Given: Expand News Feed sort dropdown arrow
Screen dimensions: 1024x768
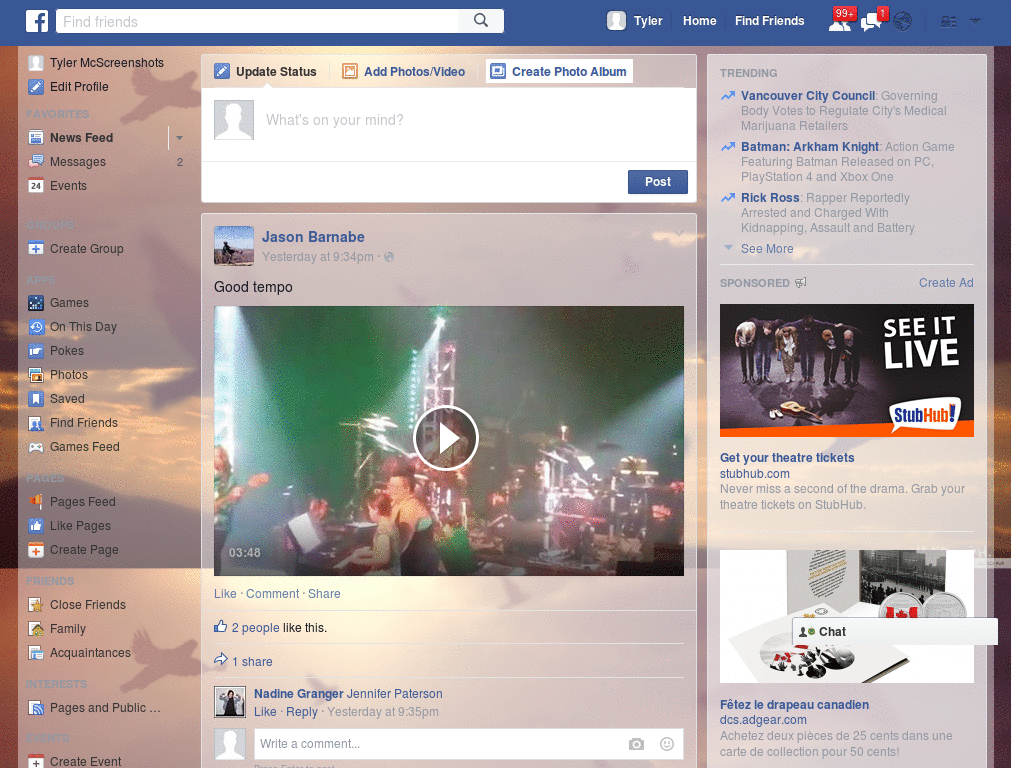Looking at the screenshot, I should tap(179, 138).
